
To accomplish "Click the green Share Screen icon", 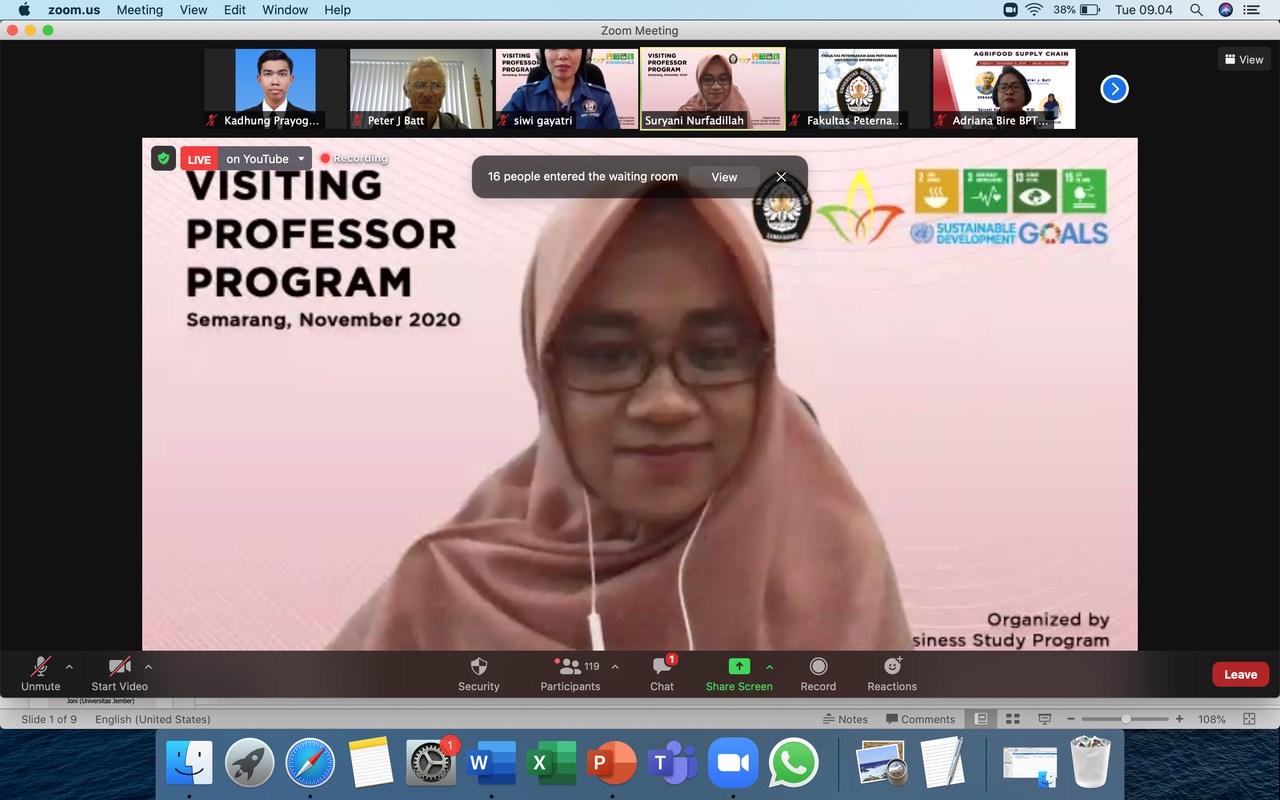I will (739, 667).
